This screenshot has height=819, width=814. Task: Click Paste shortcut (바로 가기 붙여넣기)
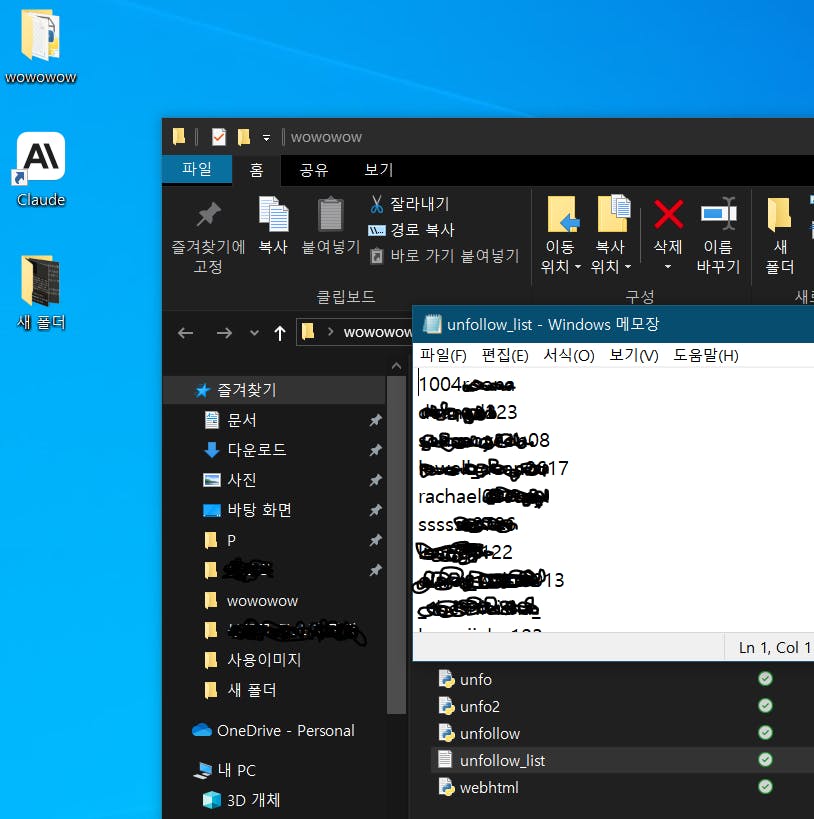coord(444,256)
